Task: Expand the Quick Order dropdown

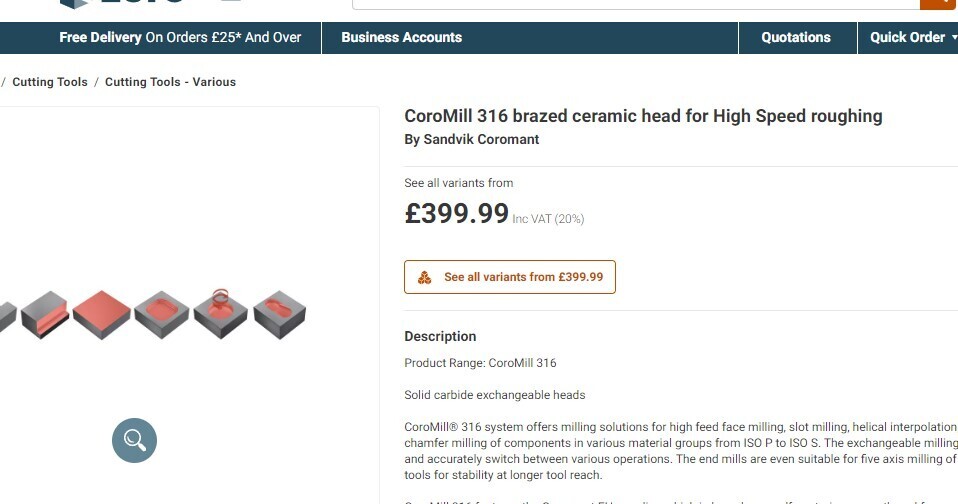Action: [x=912, y=38]
